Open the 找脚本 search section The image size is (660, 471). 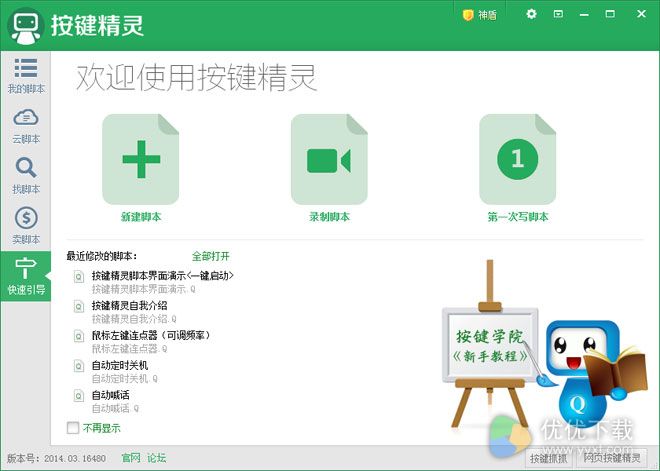pos(26,176)
